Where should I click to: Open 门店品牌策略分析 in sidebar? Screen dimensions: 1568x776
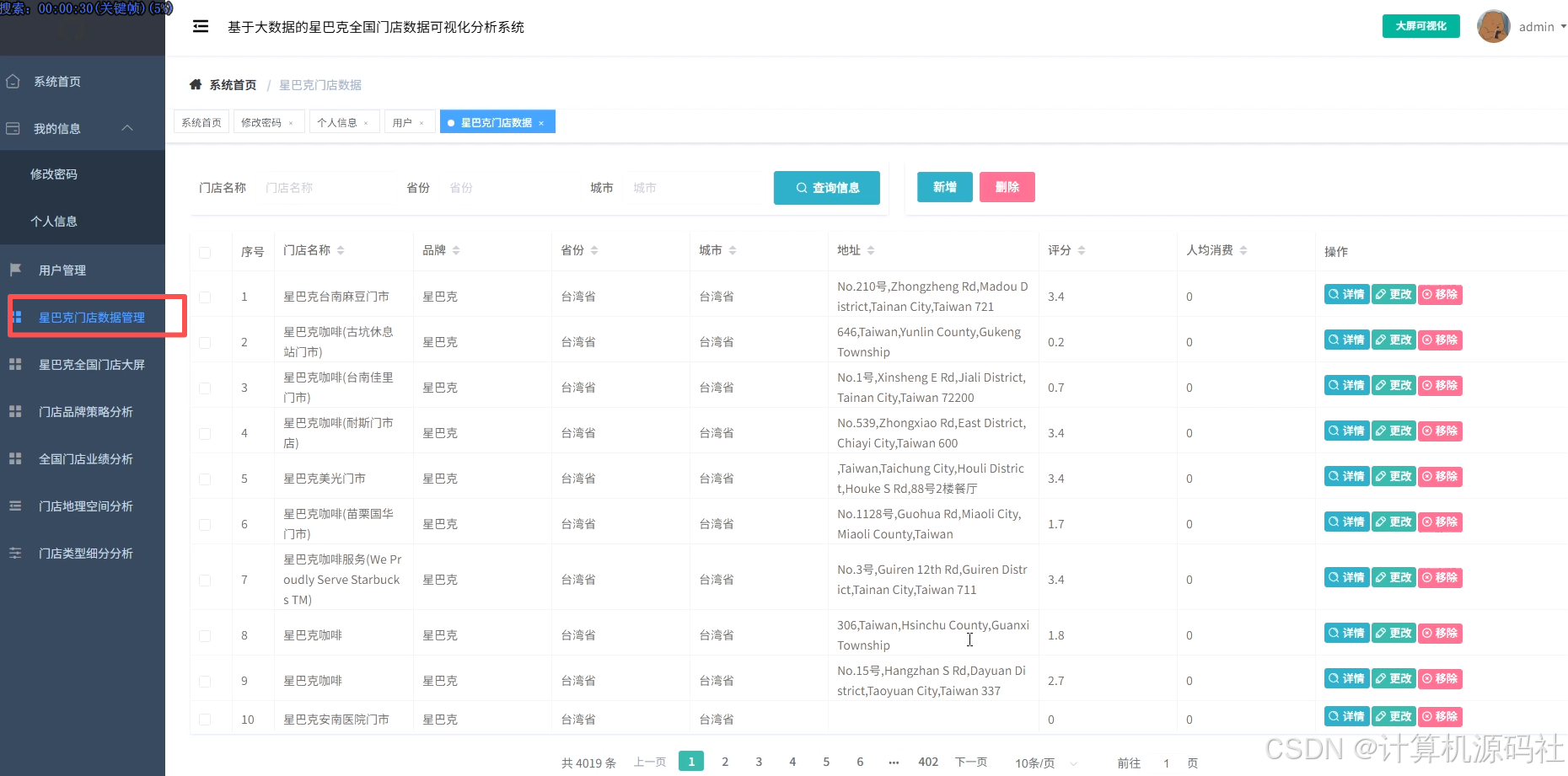(83, 412)
